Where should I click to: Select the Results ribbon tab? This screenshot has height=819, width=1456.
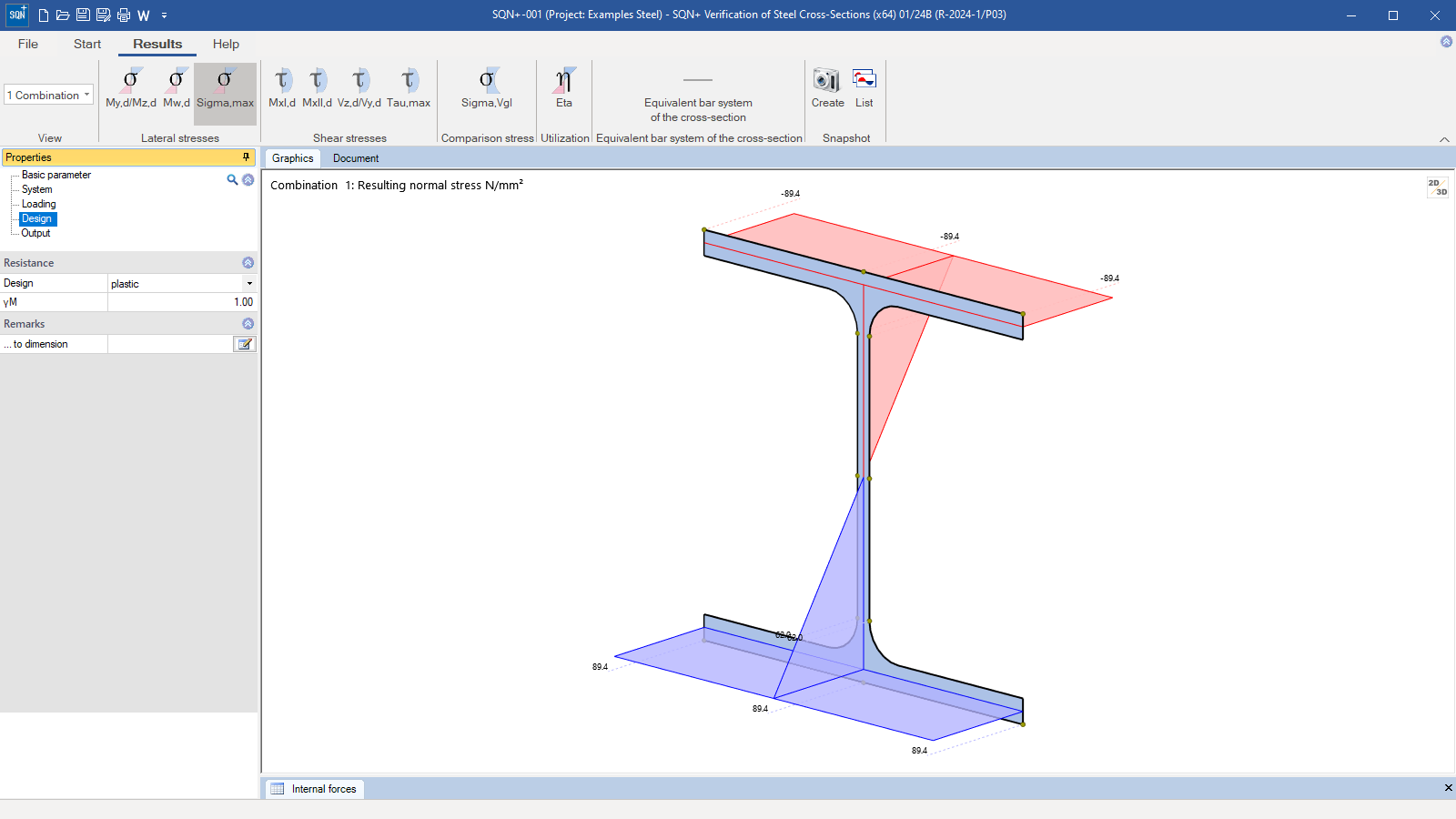click(157, 44)
